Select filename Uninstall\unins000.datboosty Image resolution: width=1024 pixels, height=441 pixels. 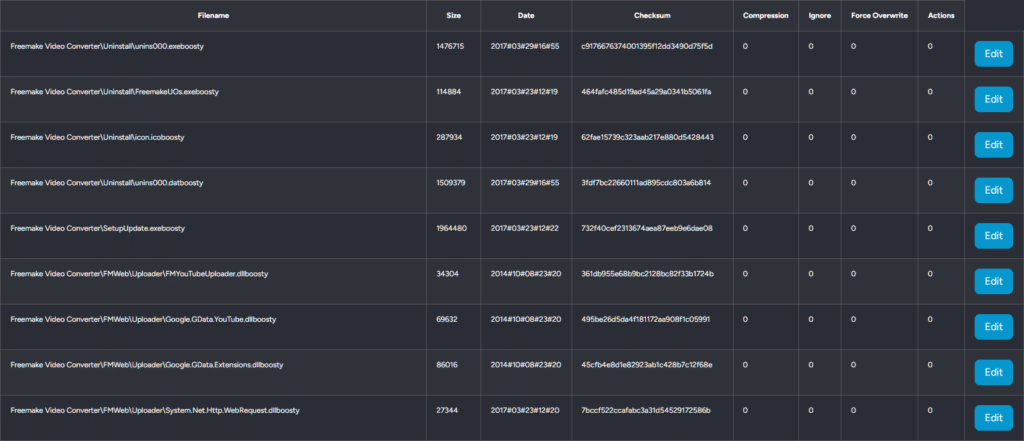coord(106,183)
